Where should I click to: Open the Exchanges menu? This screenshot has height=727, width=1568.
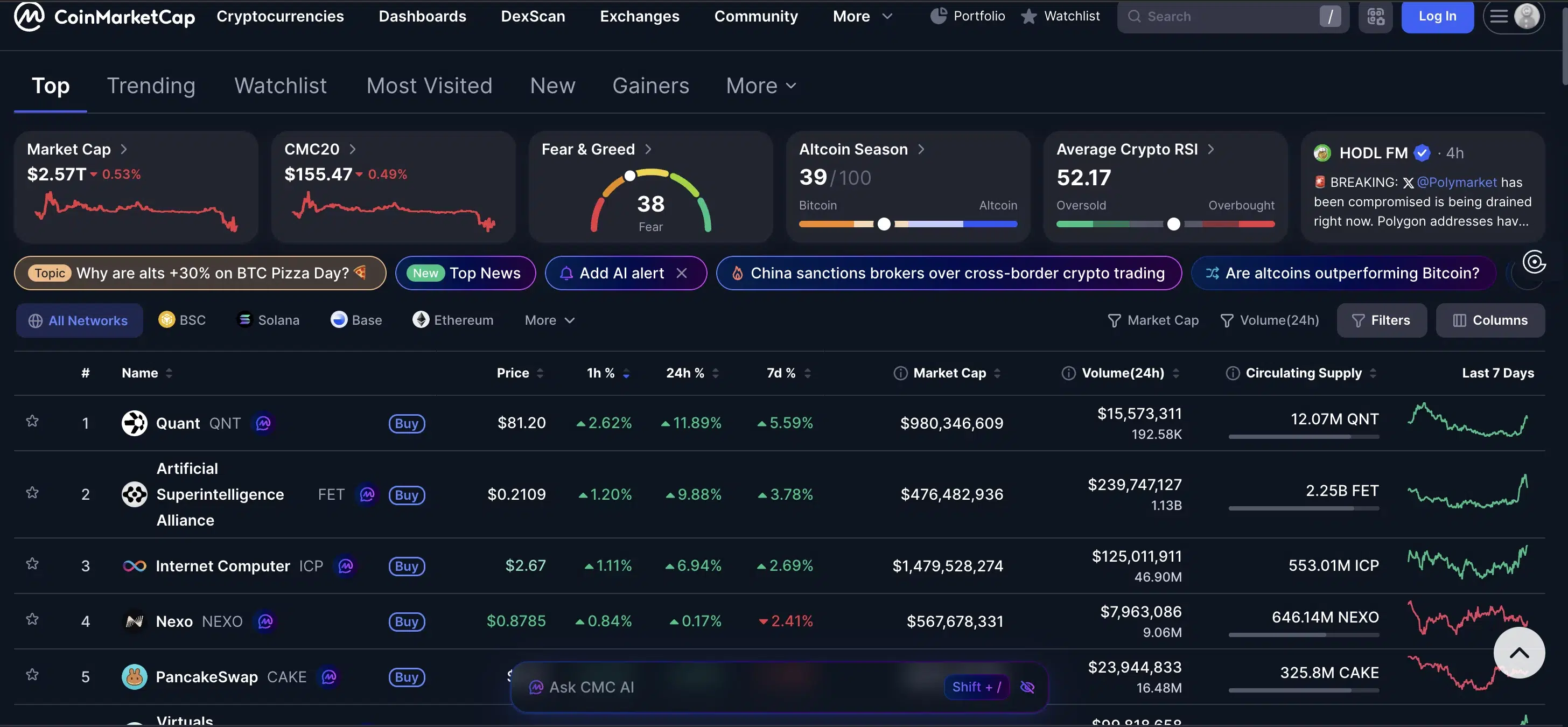tap(639, 17)
